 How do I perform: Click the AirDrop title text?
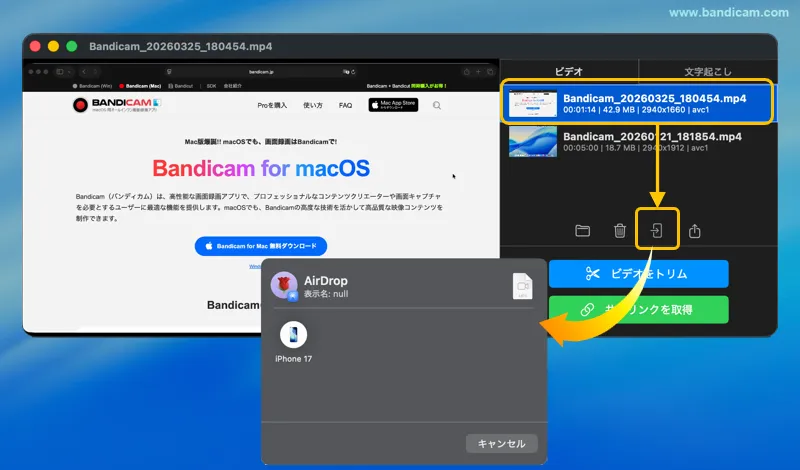tap(326, 281)
